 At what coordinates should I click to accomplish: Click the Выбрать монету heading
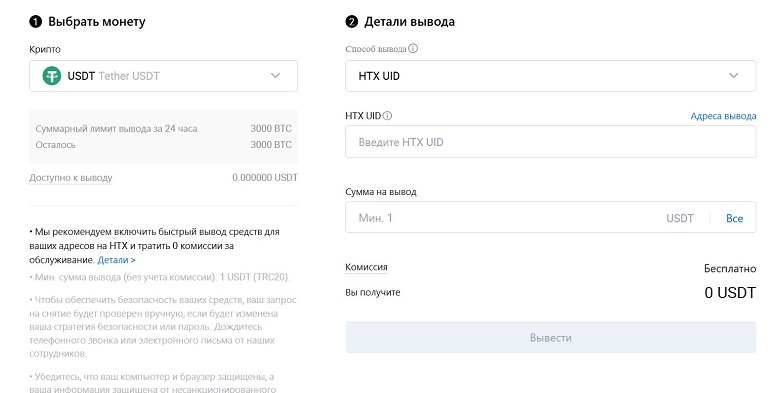[x=97, y=22]
